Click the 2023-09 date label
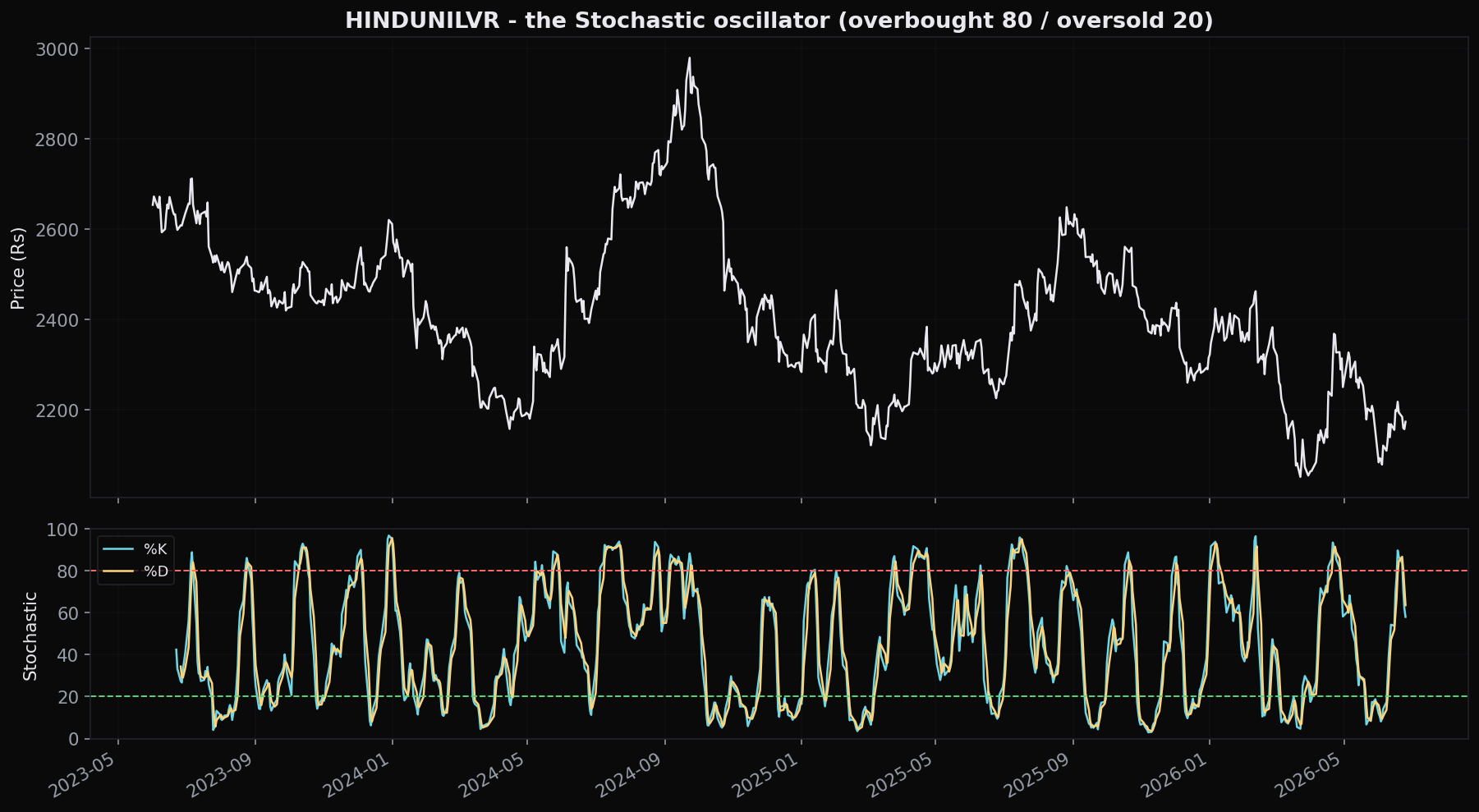 coord(222,775)
